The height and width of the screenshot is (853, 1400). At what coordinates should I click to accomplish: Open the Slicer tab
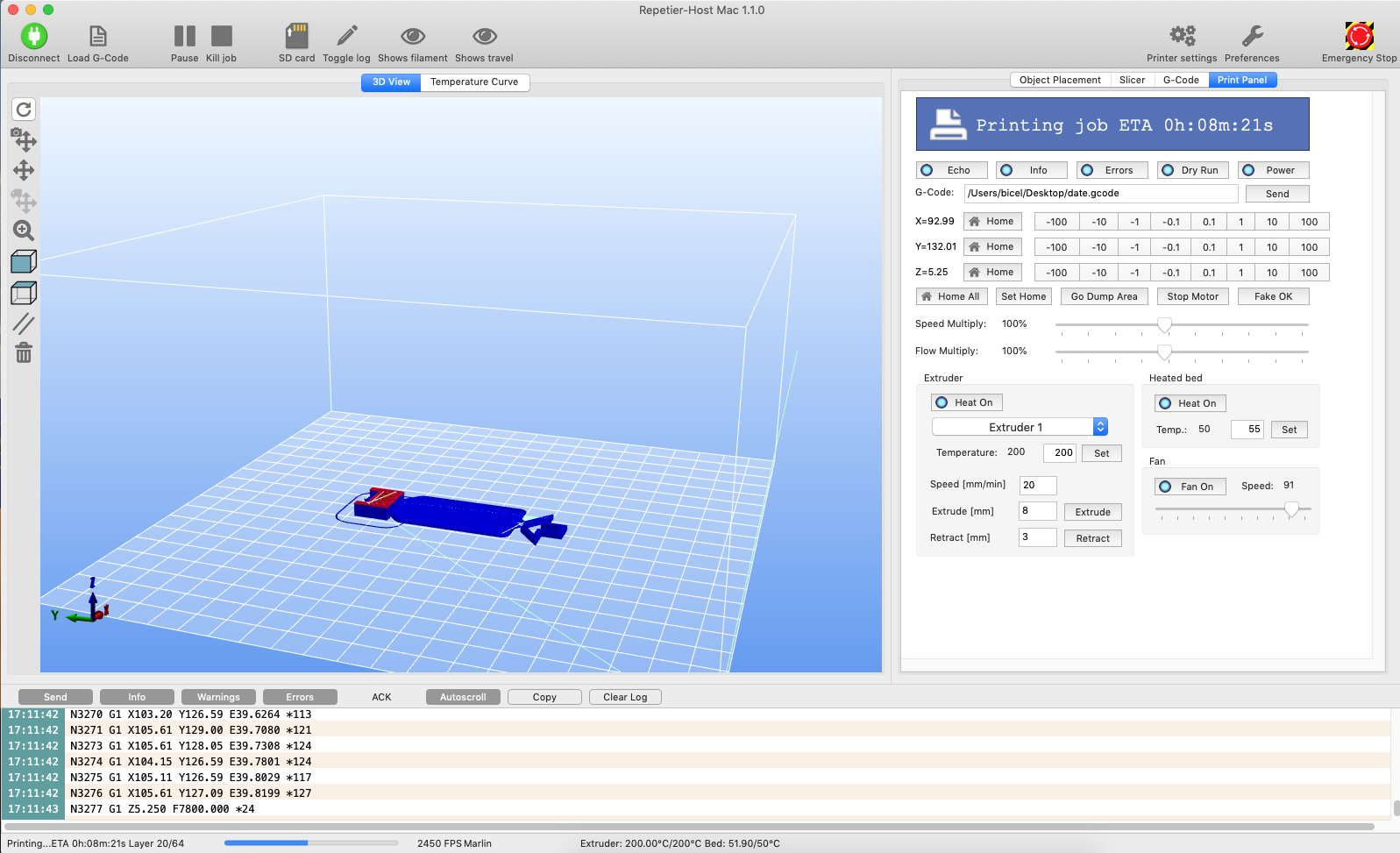(x=1132, y=80)
